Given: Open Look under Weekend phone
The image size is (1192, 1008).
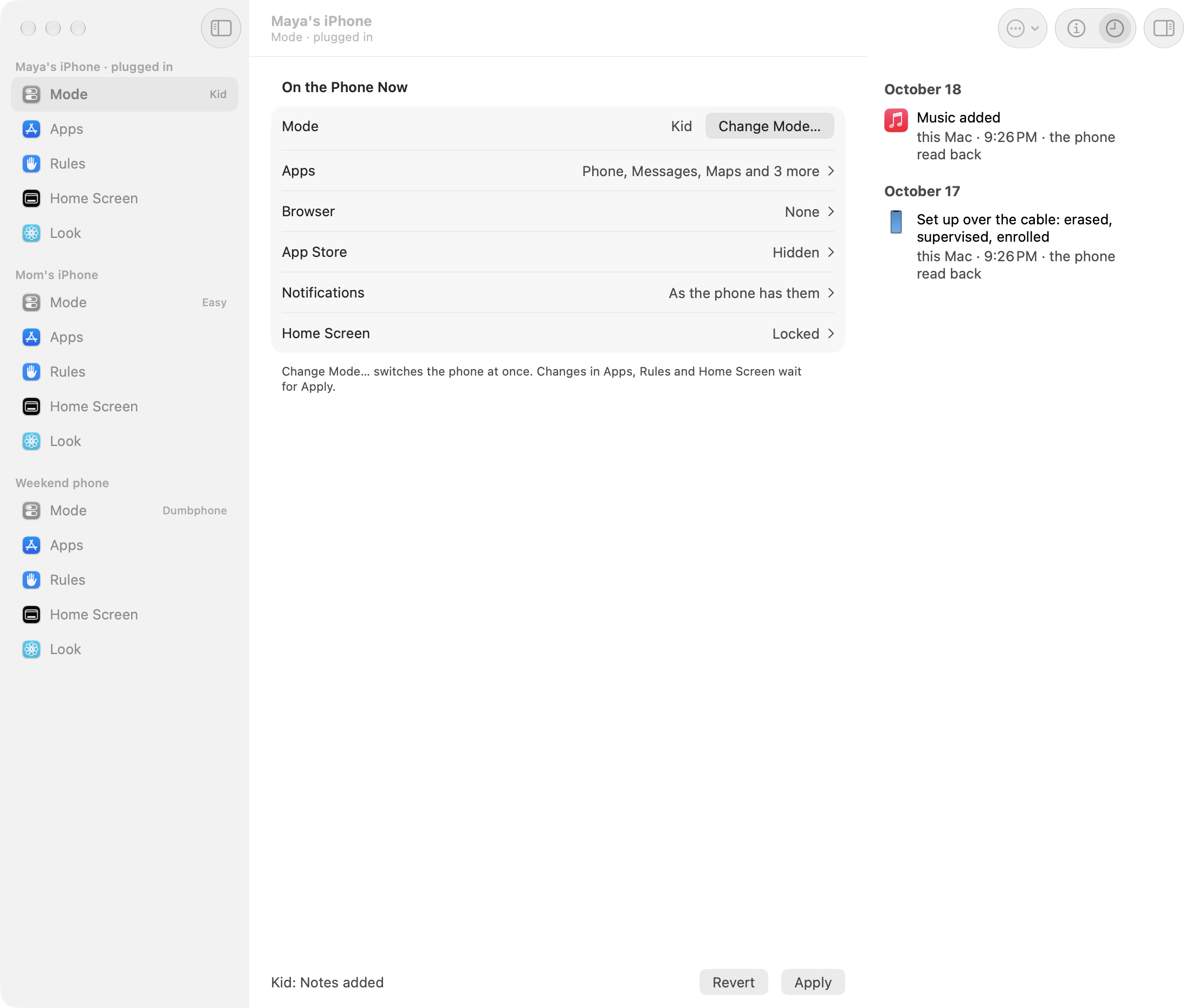Looking at the screenshot, I should point(125,649).
